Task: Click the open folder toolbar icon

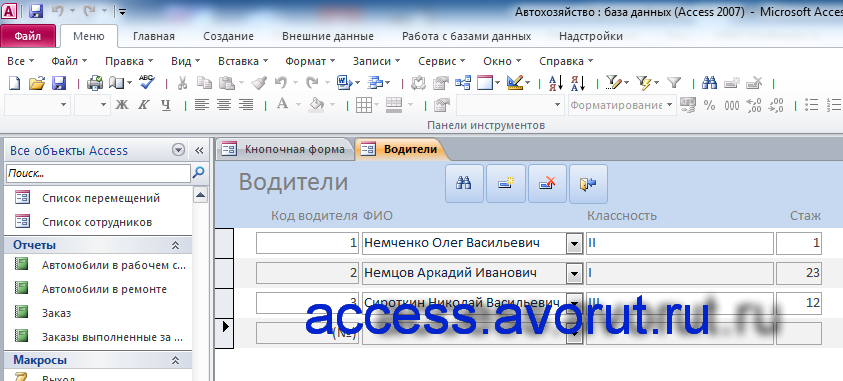Action: 37,83
